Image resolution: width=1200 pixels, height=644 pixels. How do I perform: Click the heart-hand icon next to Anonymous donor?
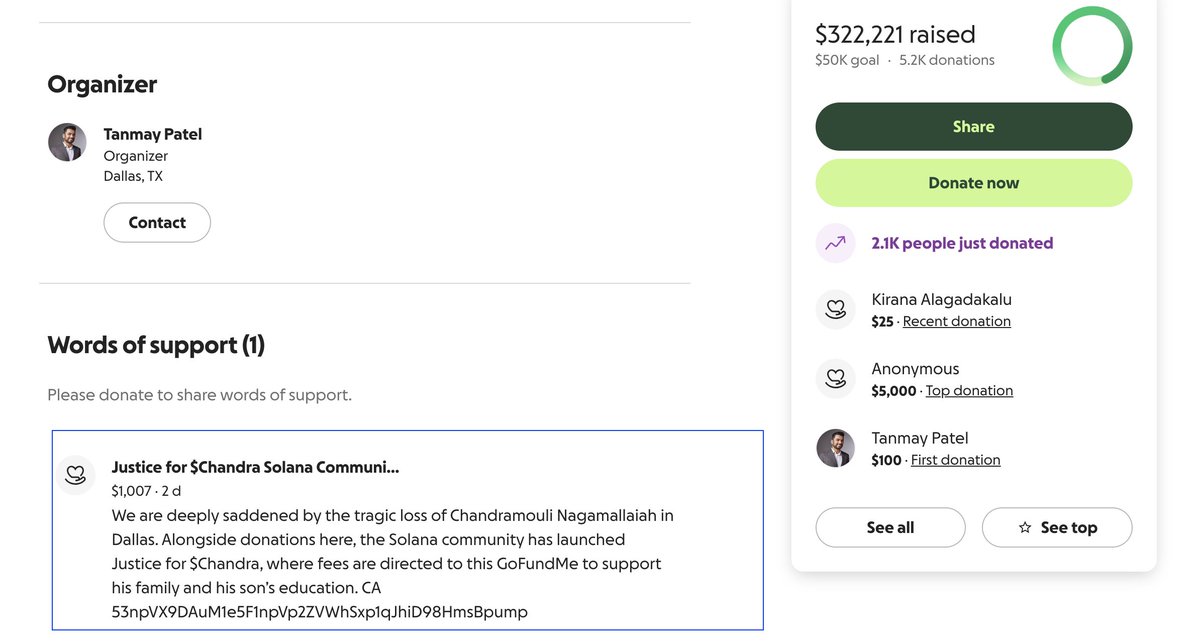[835, 379]
